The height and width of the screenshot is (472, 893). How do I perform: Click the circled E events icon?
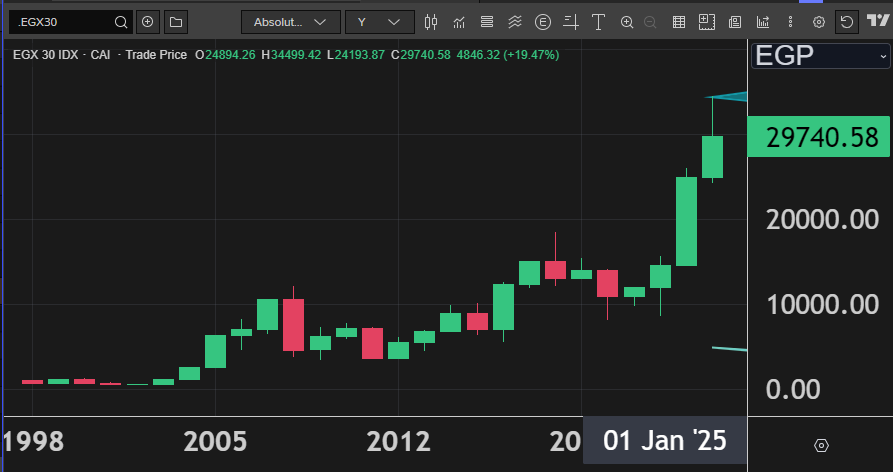tap(543, 22)
